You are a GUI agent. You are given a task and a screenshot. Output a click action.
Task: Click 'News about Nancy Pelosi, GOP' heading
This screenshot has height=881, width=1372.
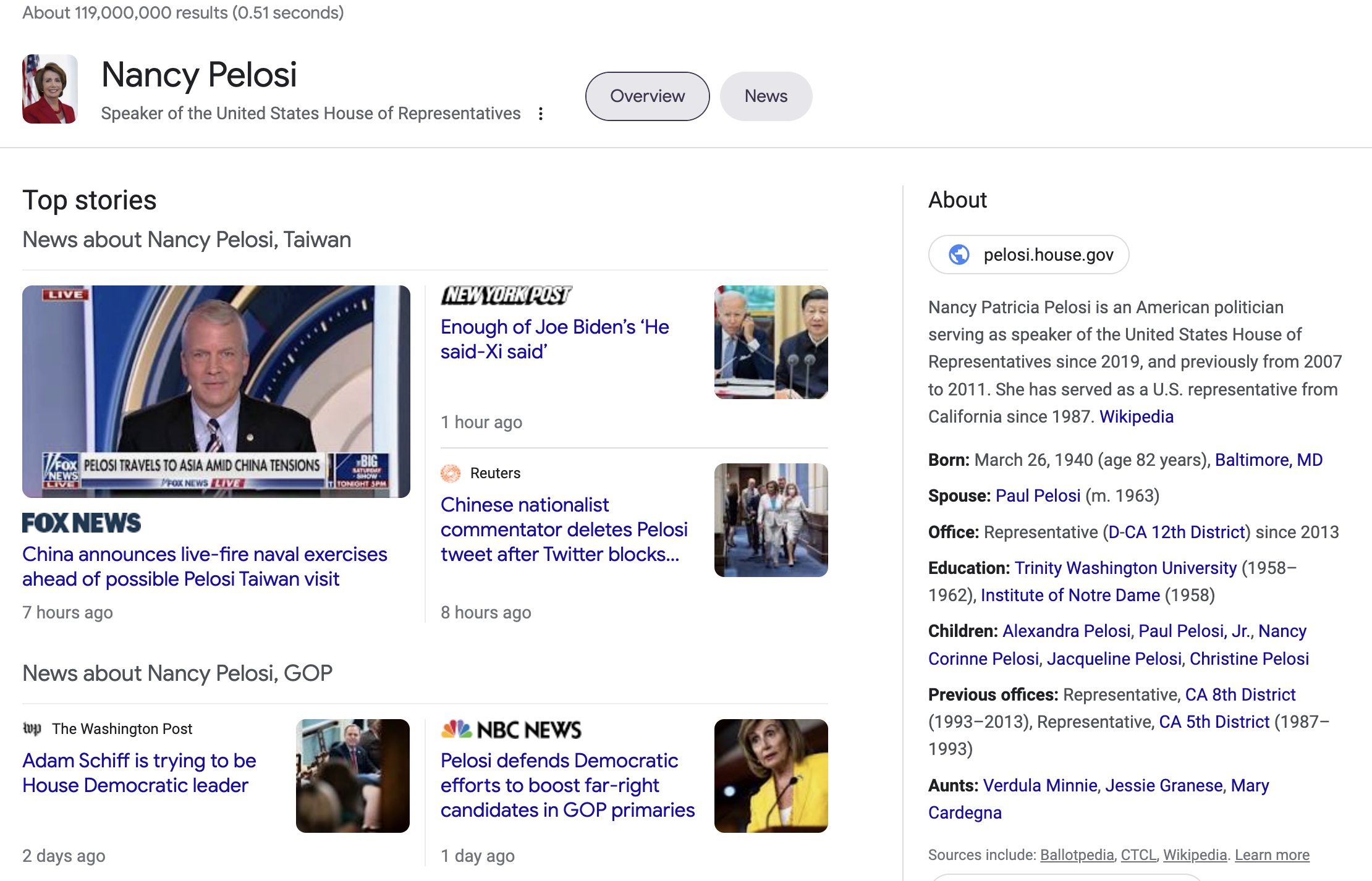coord(177,673)
